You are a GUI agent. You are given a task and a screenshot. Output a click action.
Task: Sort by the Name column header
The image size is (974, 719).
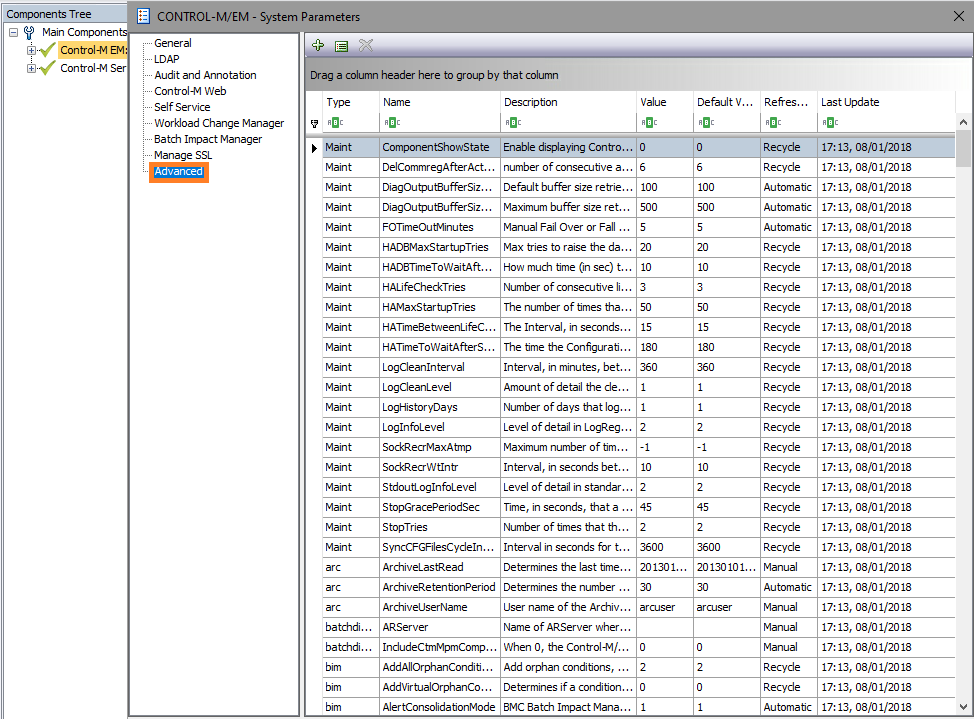click(x=439, y=103)
